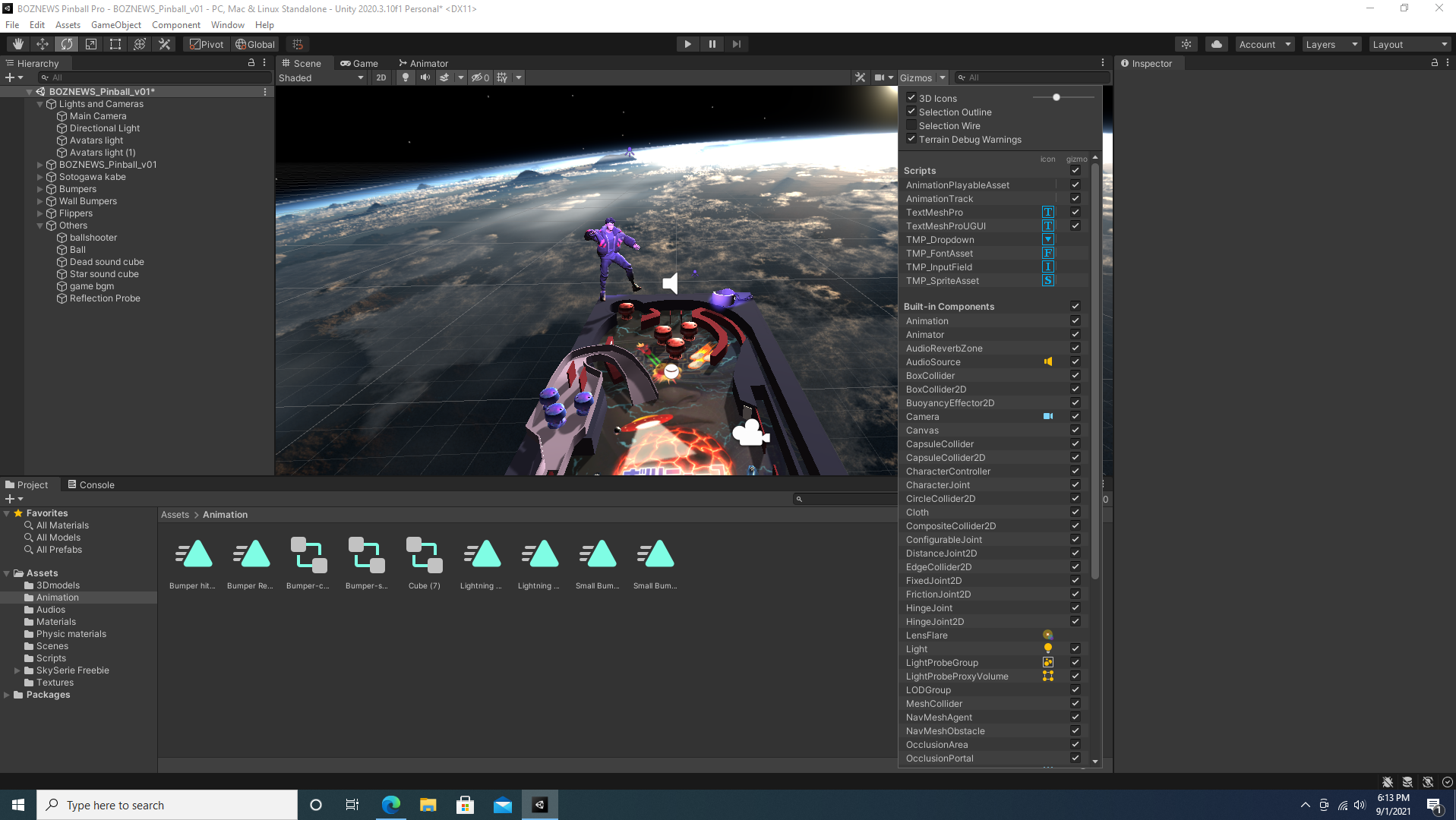Click the Light bulb icon in gizmo list
Viewport: 1456px width, 820px height.
1048,649
